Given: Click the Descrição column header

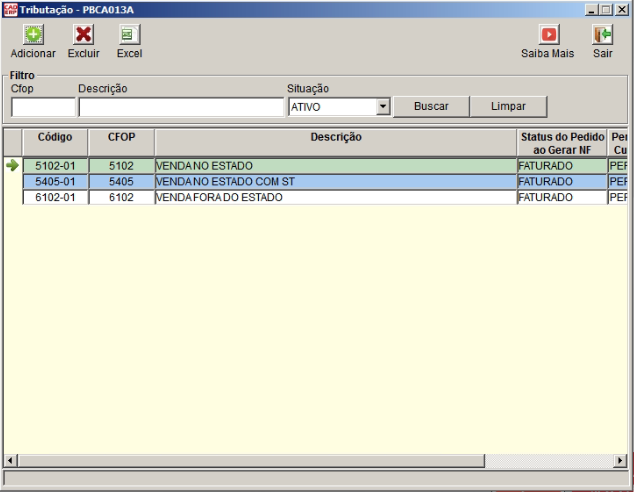Looking at the screenshot, I should point(336,143).
